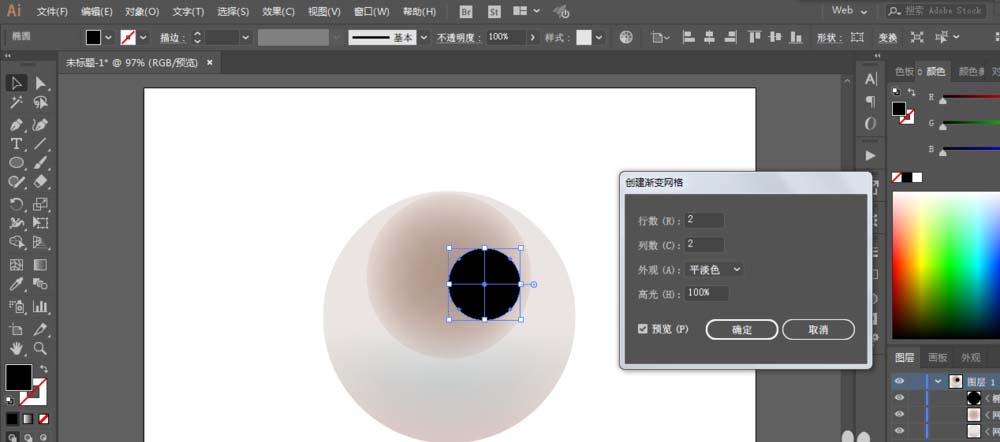Open the Paragraph panel icon
This screenshot has height=442, width=1000.
pyautogui.click(x=871, y=102)
